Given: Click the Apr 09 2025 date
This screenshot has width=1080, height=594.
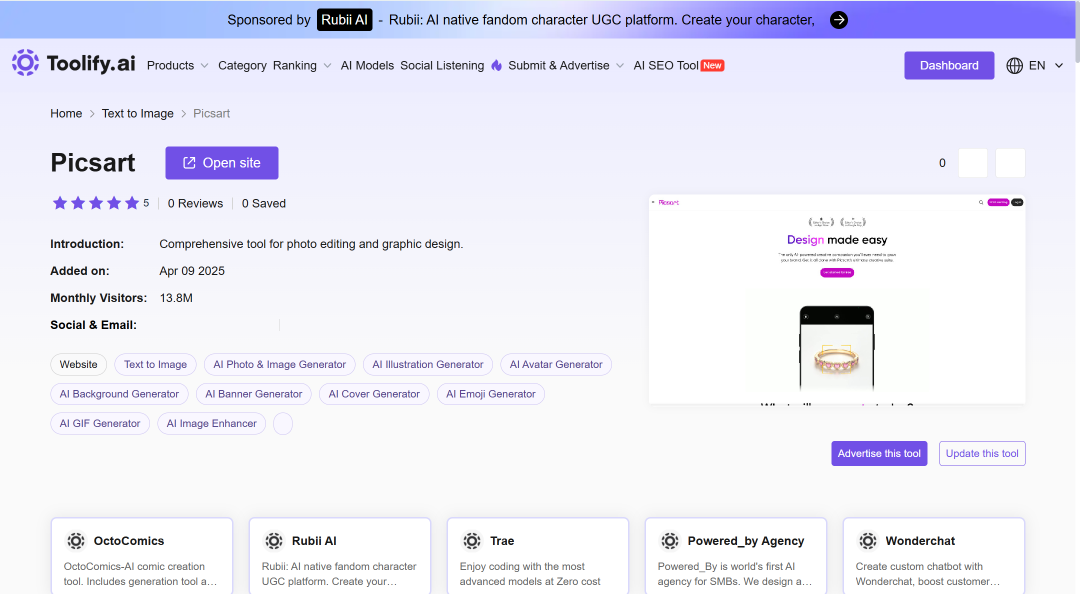Looking at the screenshot, I should (x=192, y=271).
